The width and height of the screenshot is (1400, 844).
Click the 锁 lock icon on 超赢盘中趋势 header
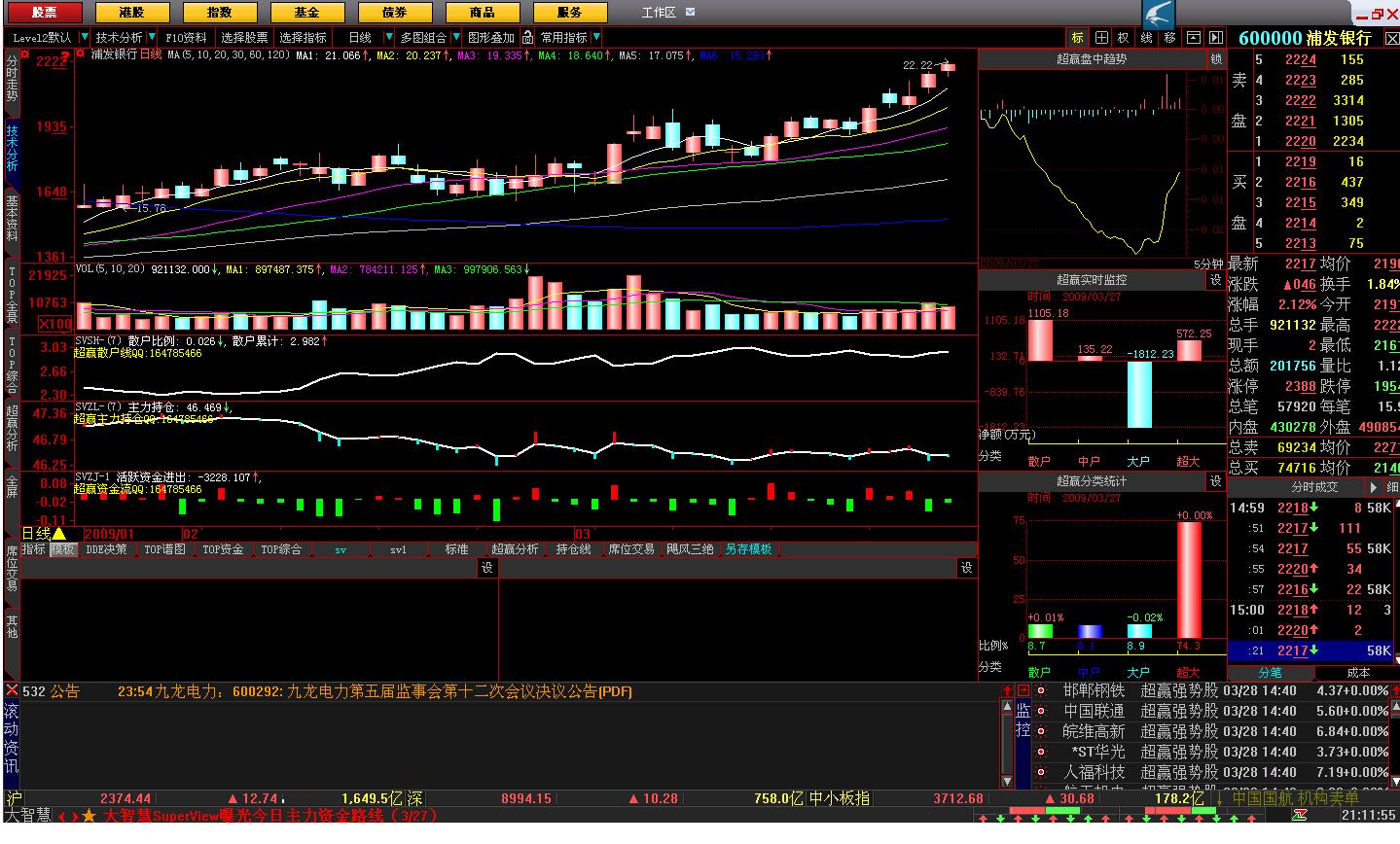click(x=1215, y=59)
